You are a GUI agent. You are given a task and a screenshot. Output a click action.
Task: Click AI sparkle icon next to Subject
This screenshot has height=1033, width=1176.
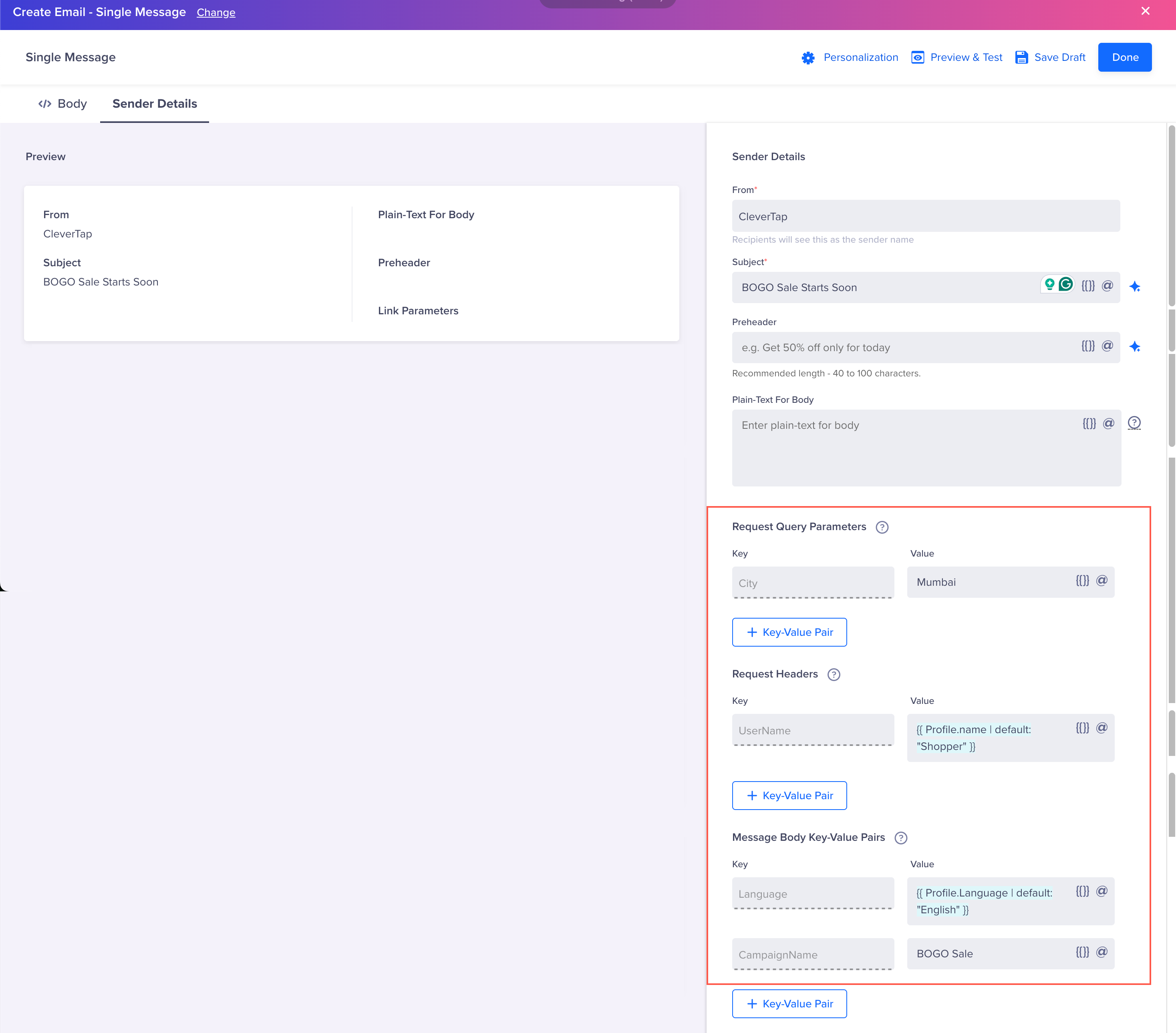point(1135,286)
